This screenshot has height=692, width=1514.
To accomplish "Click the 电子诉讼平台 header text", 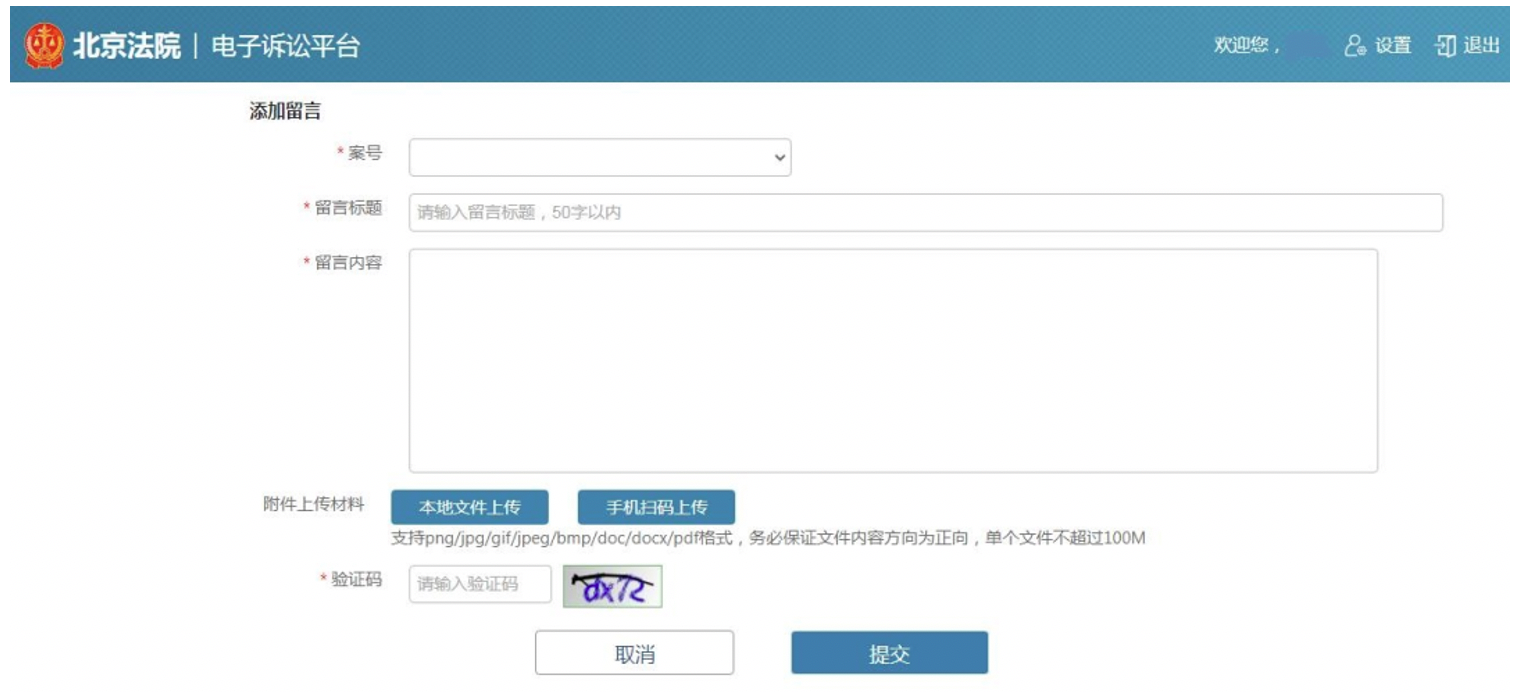I will tap(285, 46).
